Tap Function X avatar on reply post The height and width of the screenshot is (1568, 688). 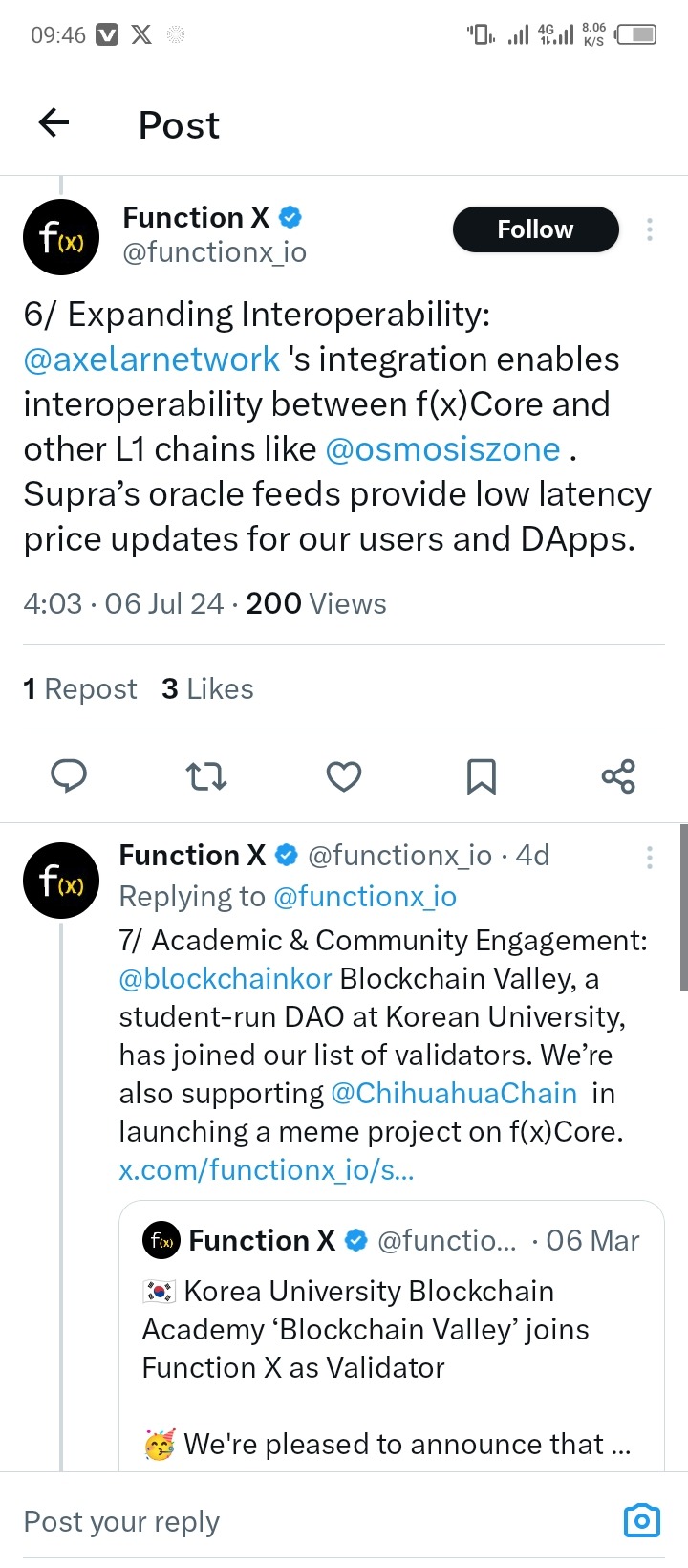(61, 881)
